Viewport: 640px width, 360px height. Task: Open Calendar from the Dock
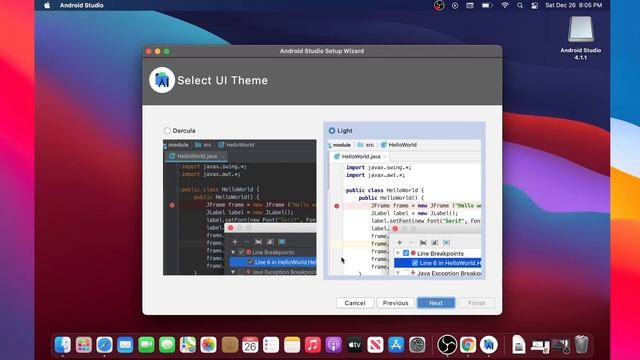(x=250, y=345)
